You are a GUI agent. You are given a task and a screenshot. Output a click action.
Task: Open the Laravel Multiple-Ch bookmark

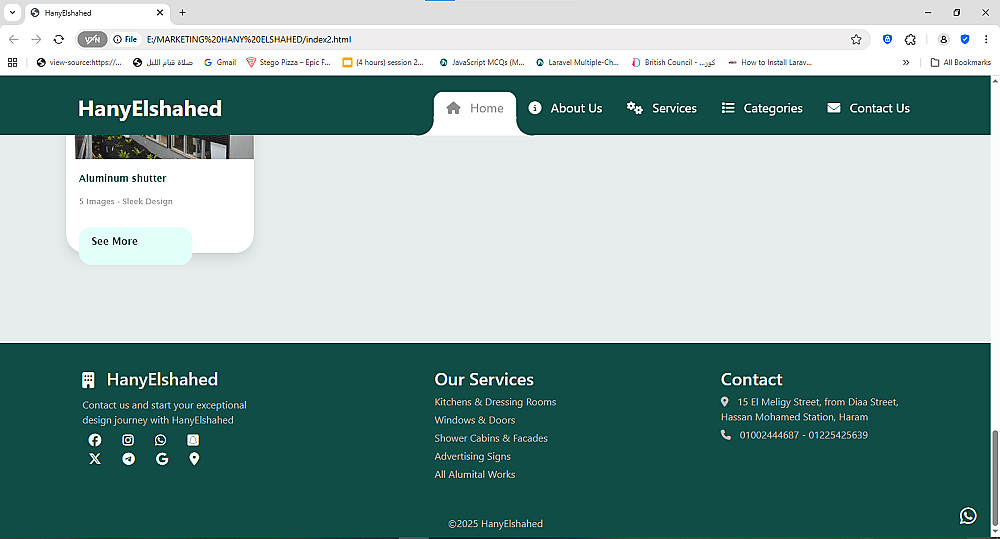(577, 63)
